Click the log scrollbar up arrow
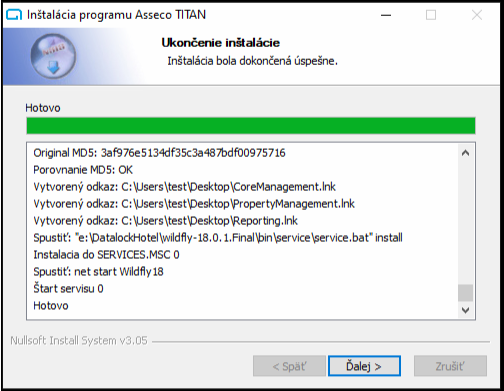 coord(465,153)
